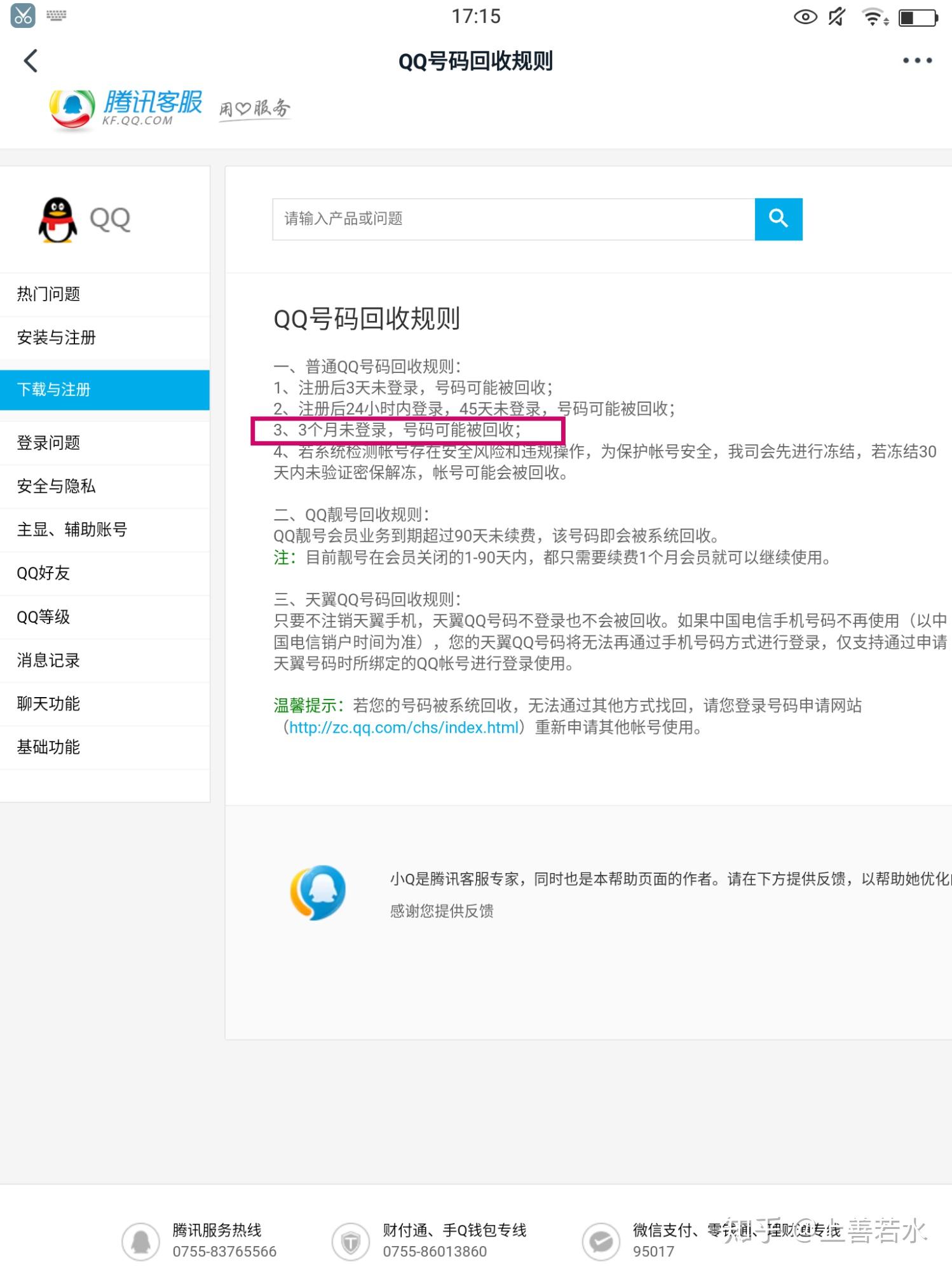
Task: Click the 小Q assistant avatar icon
Action: (318, 892)
